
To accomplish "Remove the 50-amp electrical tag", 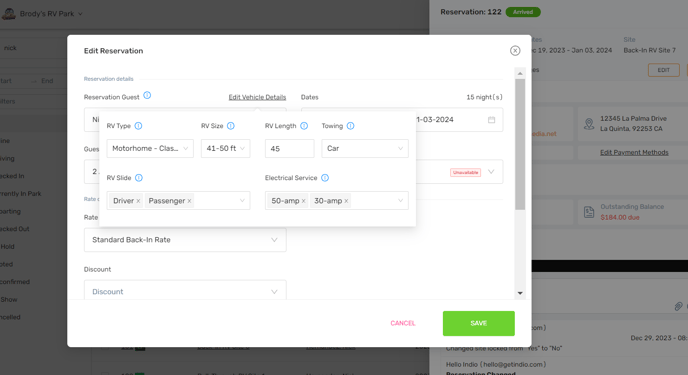I will tap(304, 201).
